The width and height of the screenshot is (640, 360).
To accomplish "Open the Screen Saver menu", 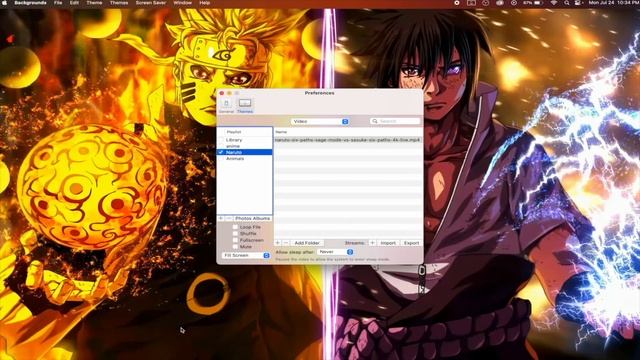I will pyautogui.click(x=151, y=3).
